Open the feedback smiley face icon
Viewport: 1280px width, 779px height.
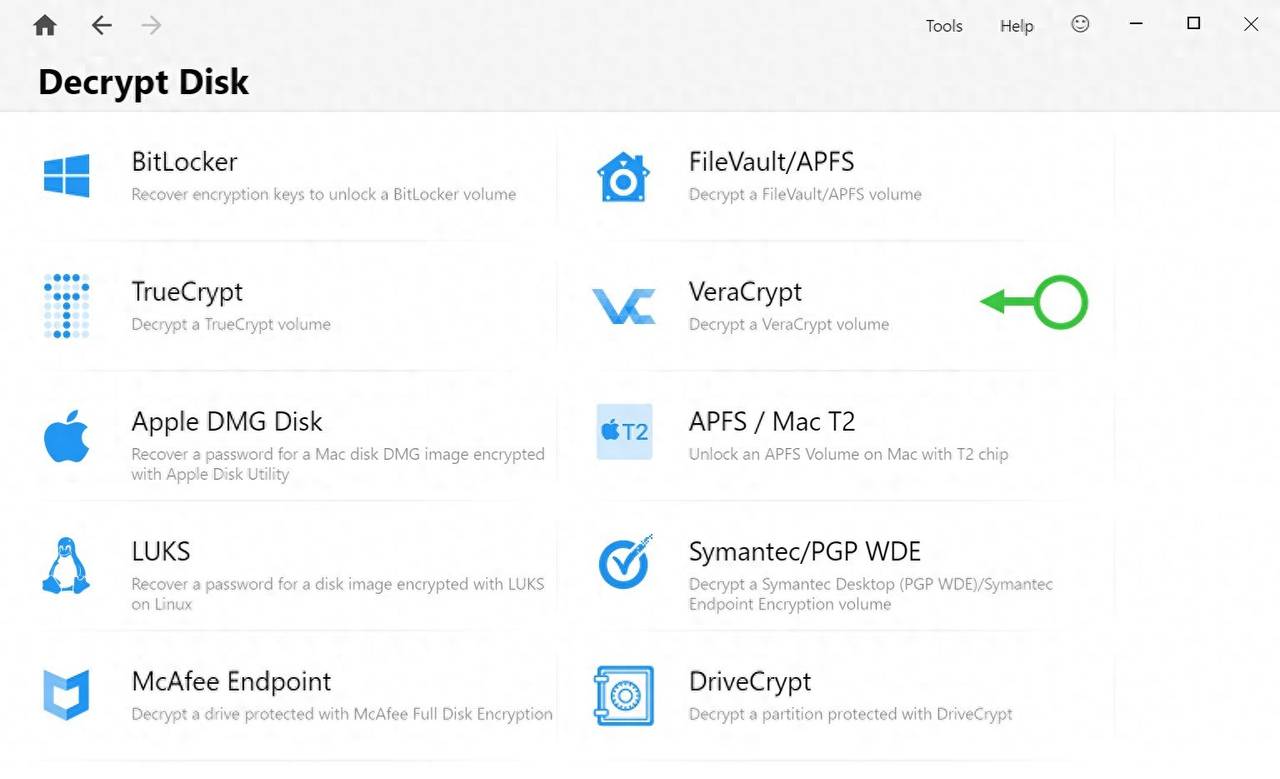pos(1080,25)
